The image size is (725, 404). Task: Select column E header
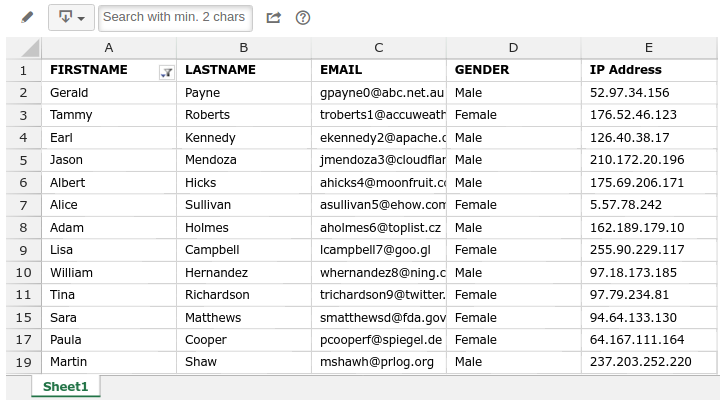(649, 48)
